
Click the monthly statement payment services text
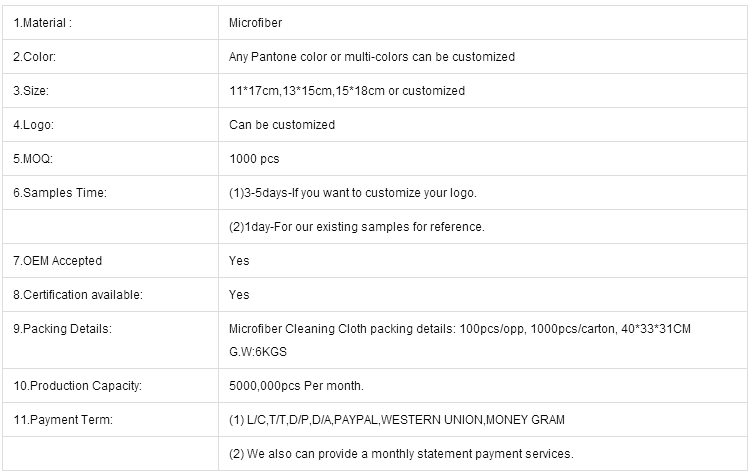point(401,454)
